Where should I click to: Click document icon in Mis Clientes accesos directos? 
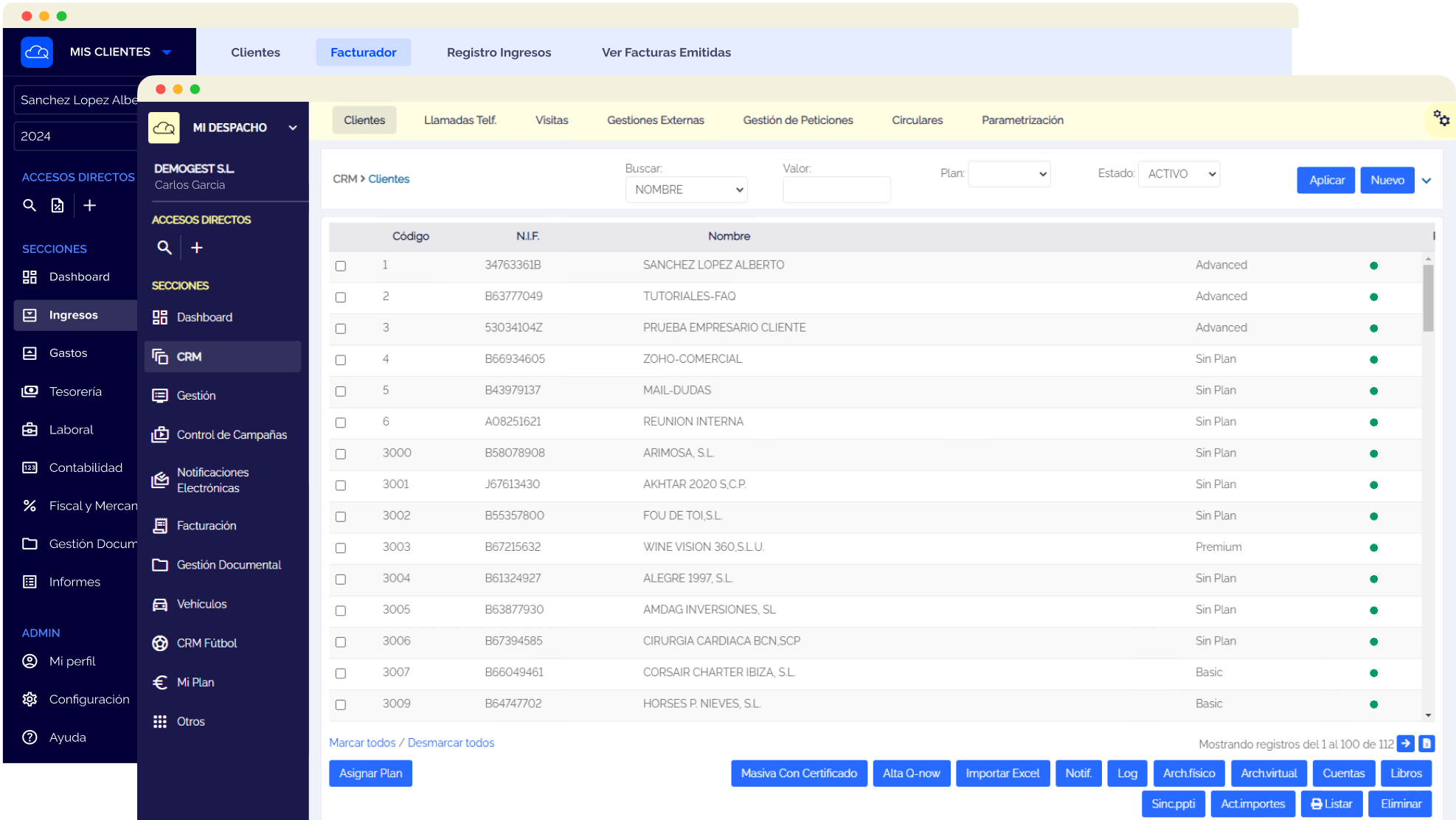(58, 205)
